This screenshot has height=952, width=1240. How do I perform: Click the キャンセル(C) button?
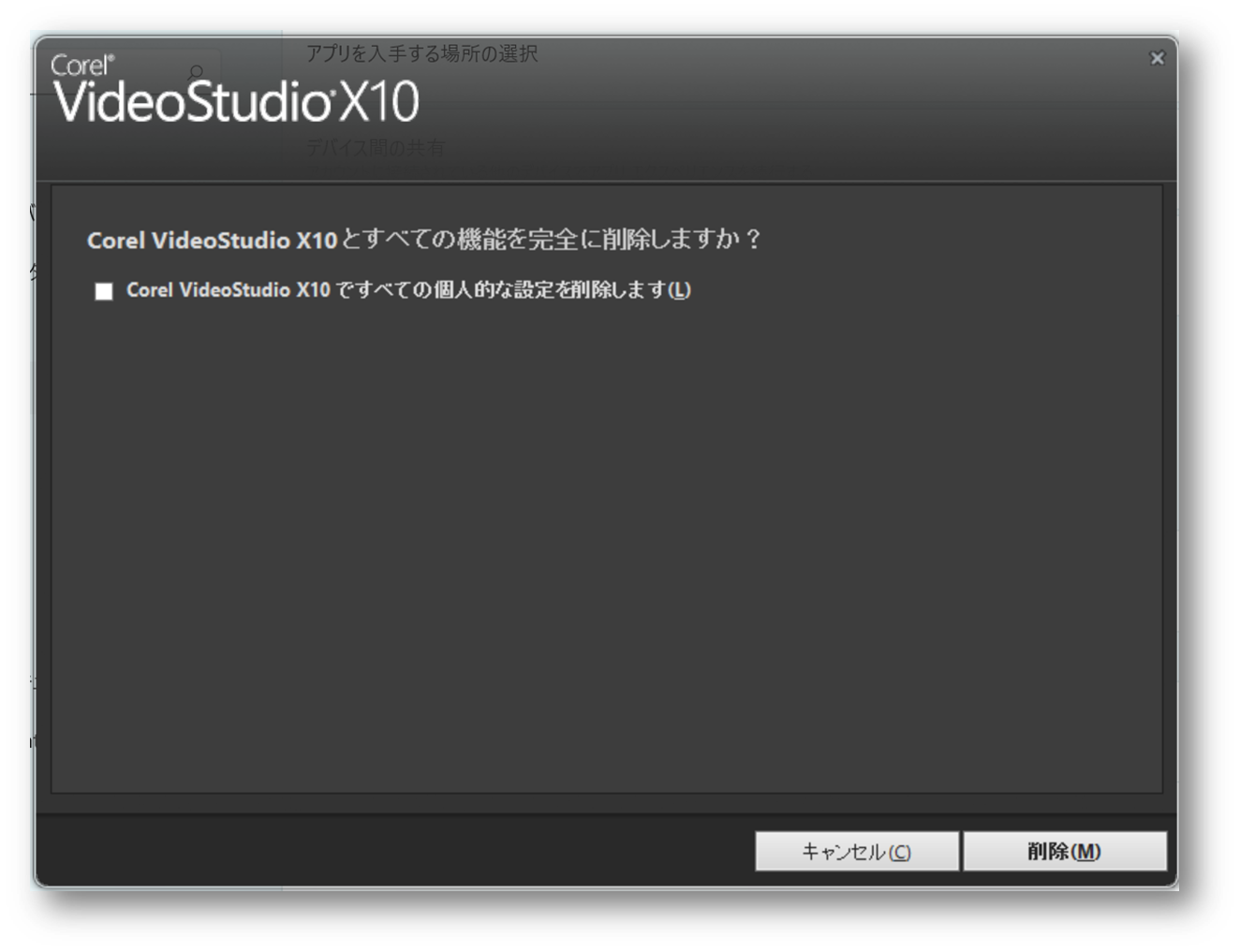857,851
